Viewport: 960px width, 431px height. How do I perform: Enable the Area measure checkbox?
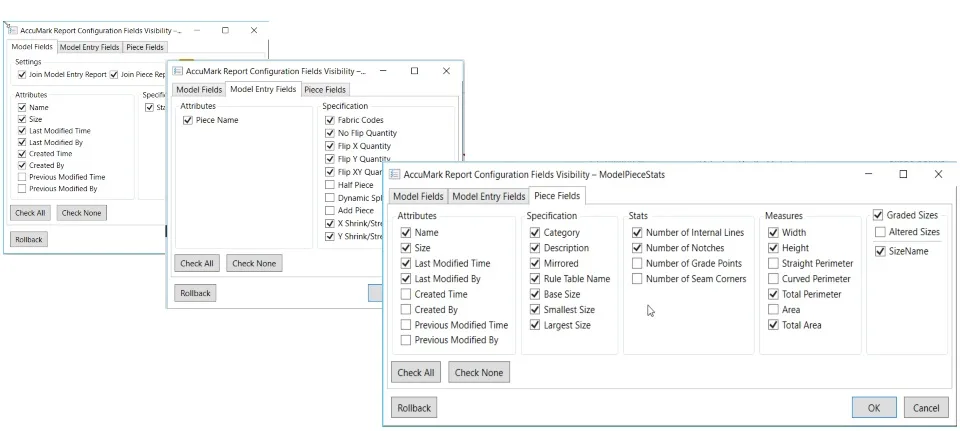[773, 310]
